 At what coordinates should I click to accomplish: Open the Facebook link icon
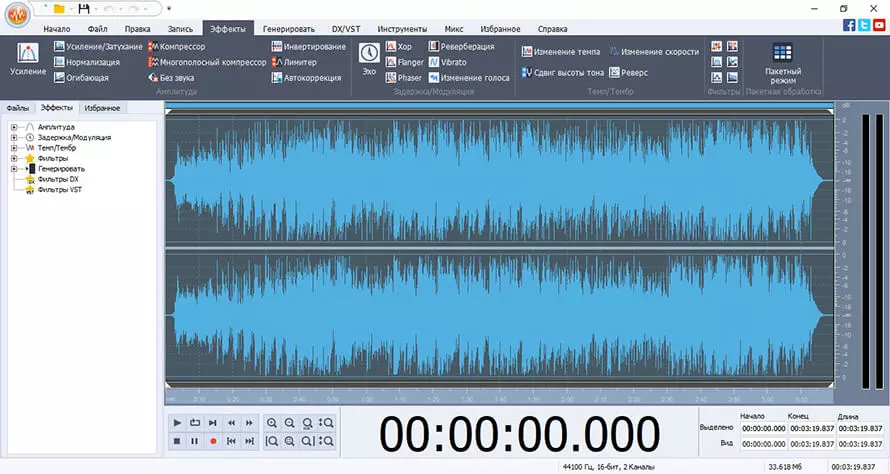point(849,25)
